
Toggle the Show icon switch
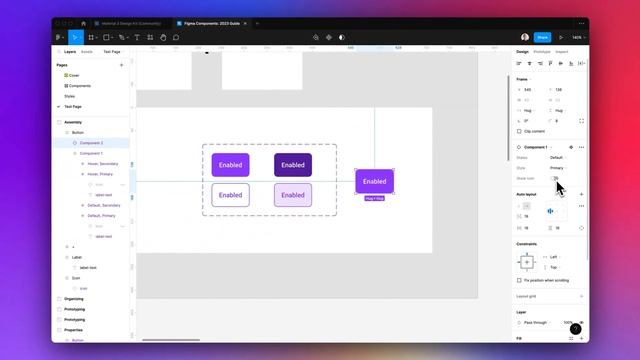pos(554,178)
